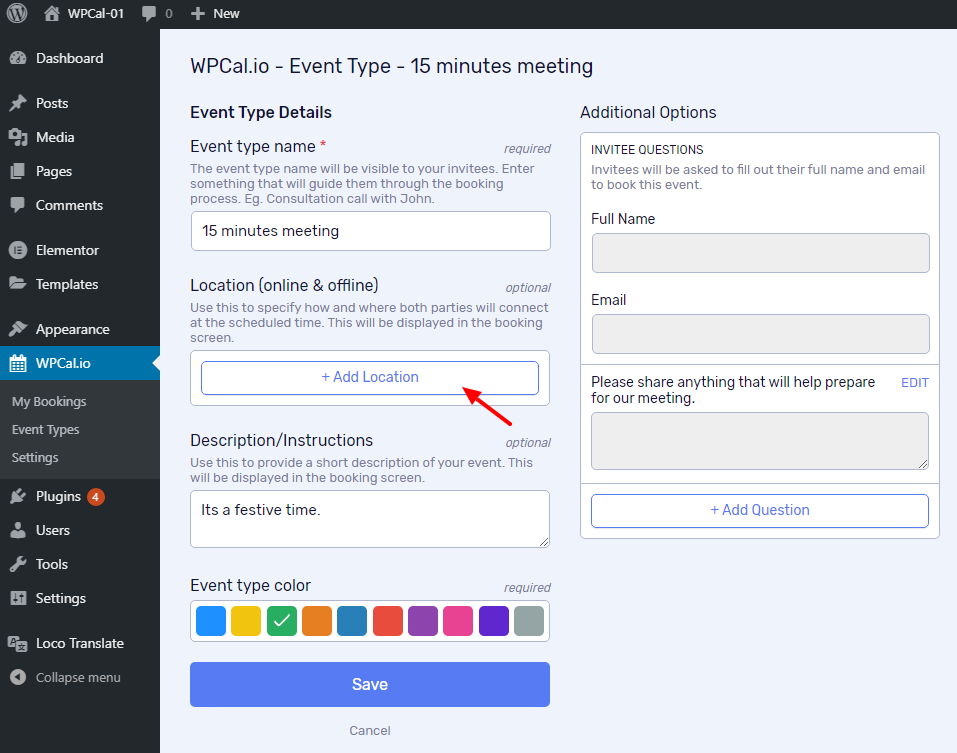
Task: Click the Elementor icon in sidebar
Action: pos(18,250)
